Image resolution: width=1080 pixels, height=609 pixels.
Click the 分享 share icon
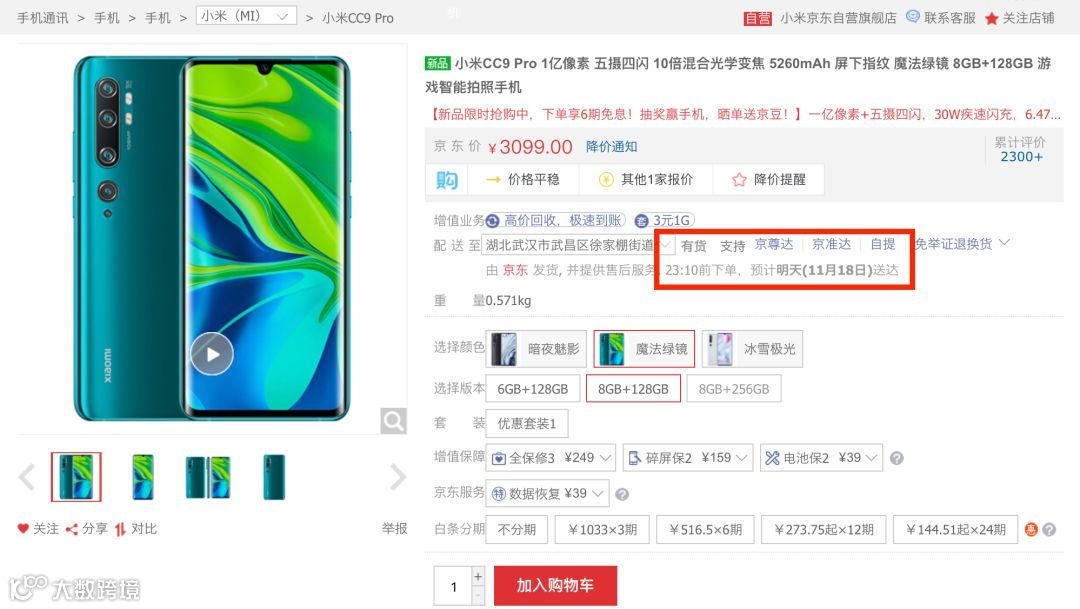click(x=72, y=529)
